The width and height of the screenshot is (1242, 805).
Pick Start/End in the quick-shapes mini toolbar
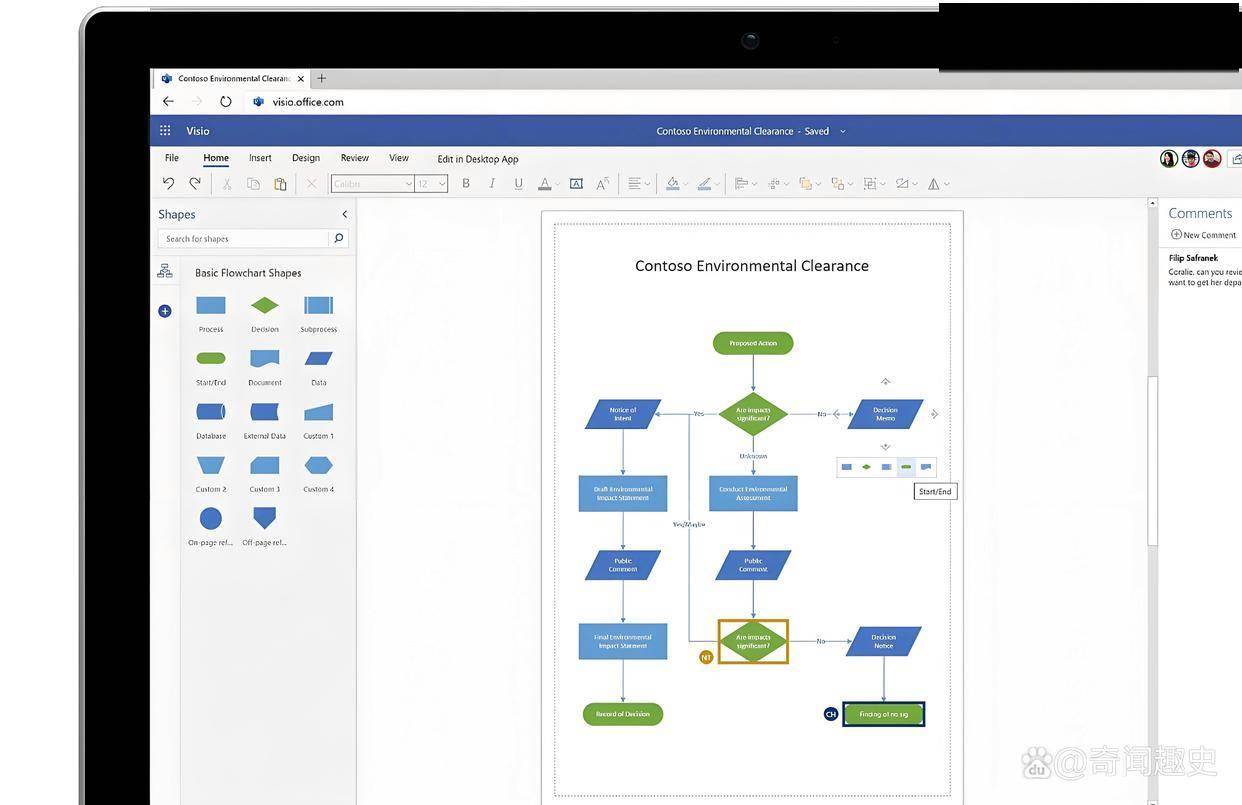(x=906, y=467)
